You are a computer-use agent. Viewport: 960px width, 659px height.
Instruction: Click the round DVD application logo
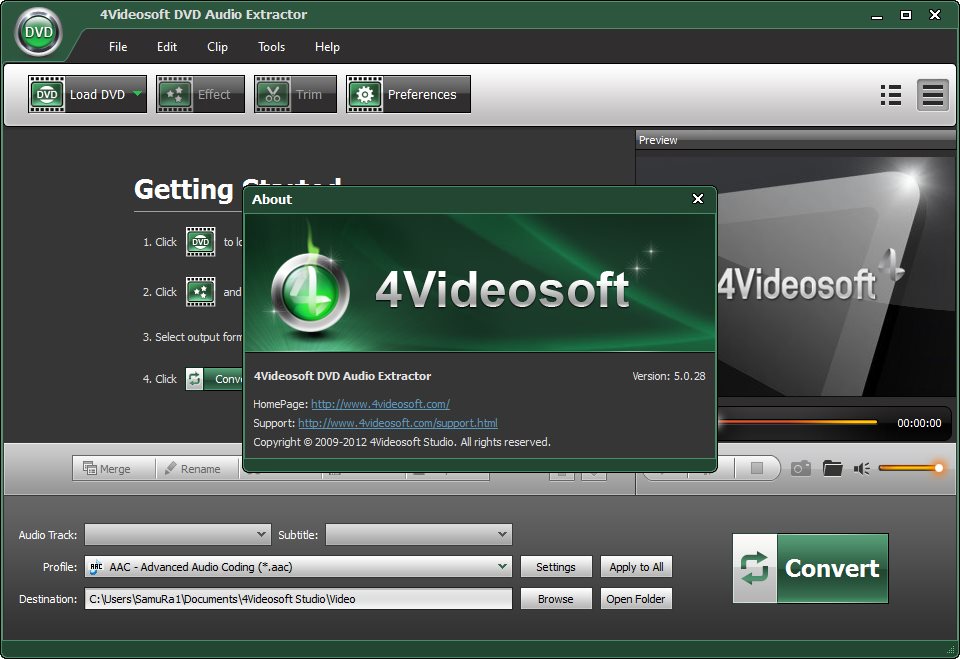pyautogui.click(x=39, y=32)
